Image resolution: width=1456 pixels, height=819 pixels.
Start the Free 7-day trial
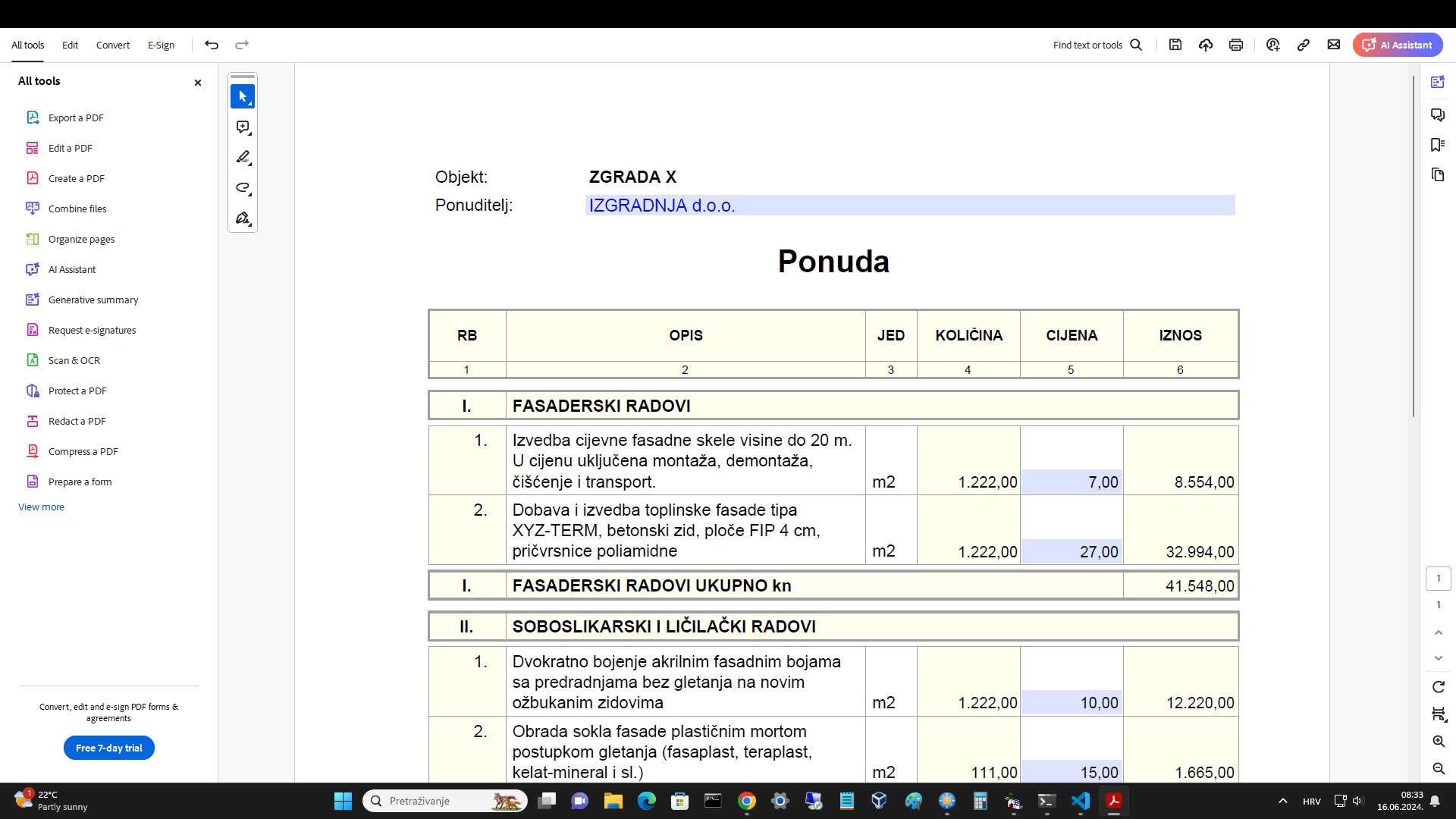(x=109, y=748)
